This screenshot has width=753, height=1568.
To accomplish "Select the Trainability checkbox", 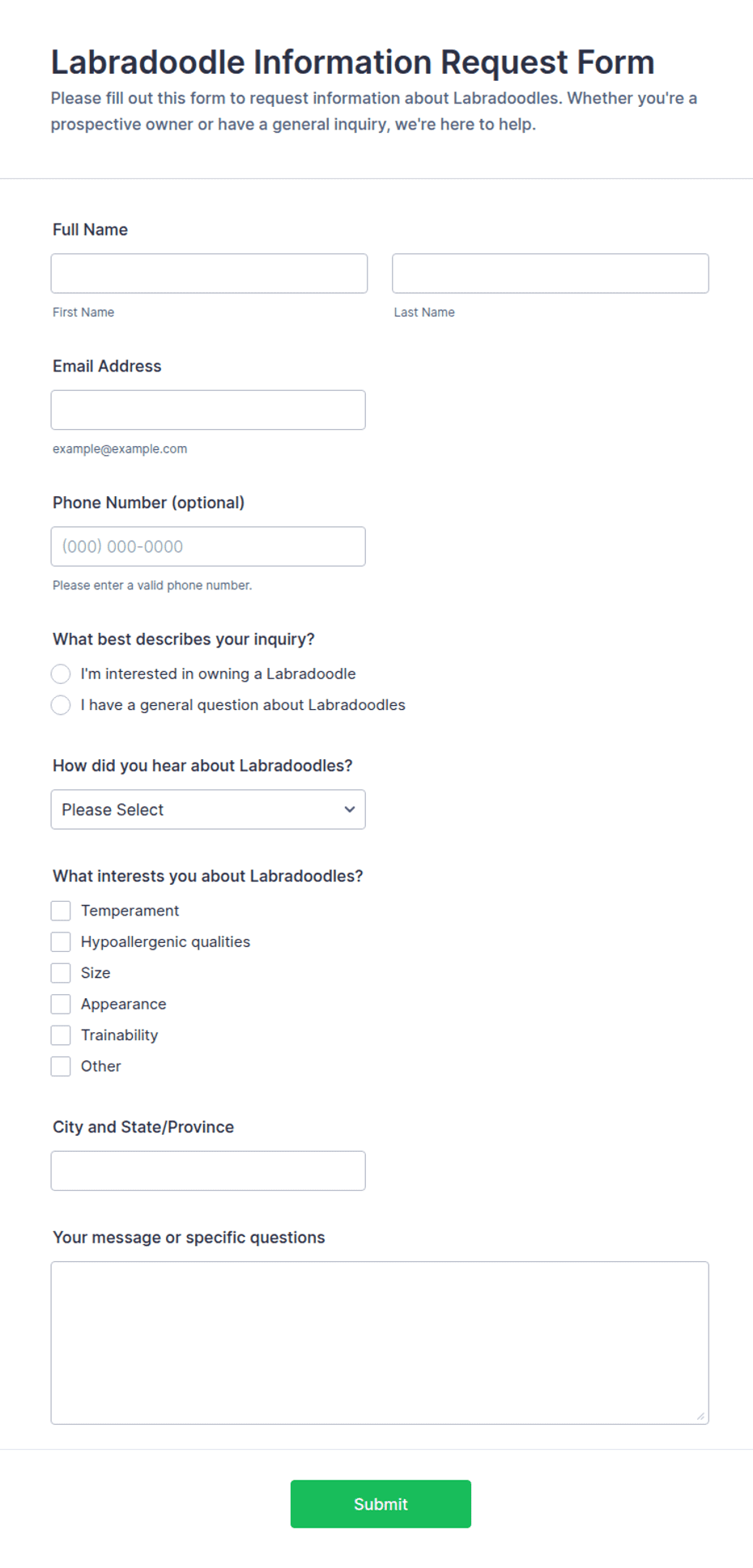I will (x=61, y=1035).
